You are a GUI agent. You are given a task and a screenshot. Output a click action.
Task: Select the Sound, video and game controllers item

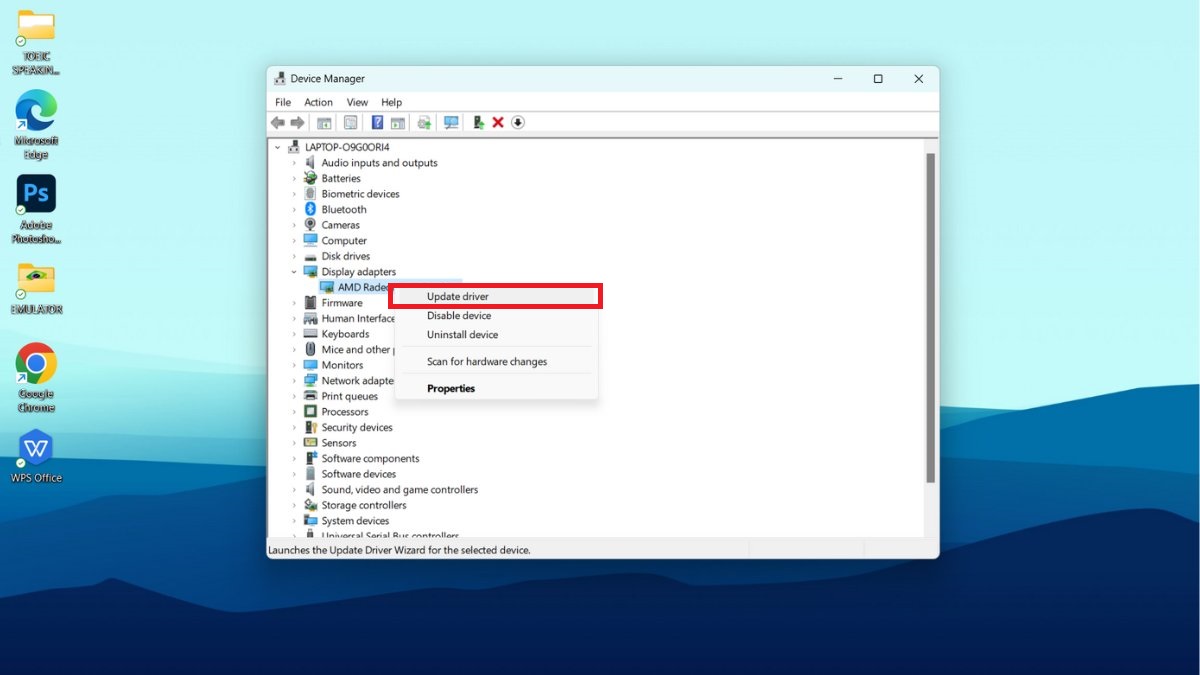pos(399,490)
